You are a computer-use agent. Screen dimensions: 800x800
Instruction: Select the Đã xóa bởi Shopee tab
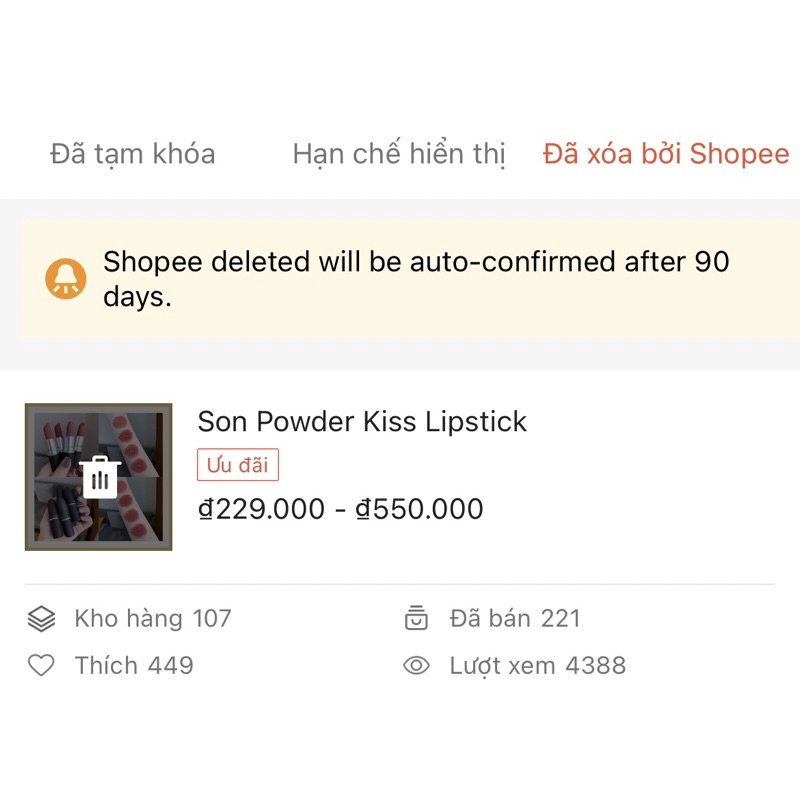(x=665, y=153)
